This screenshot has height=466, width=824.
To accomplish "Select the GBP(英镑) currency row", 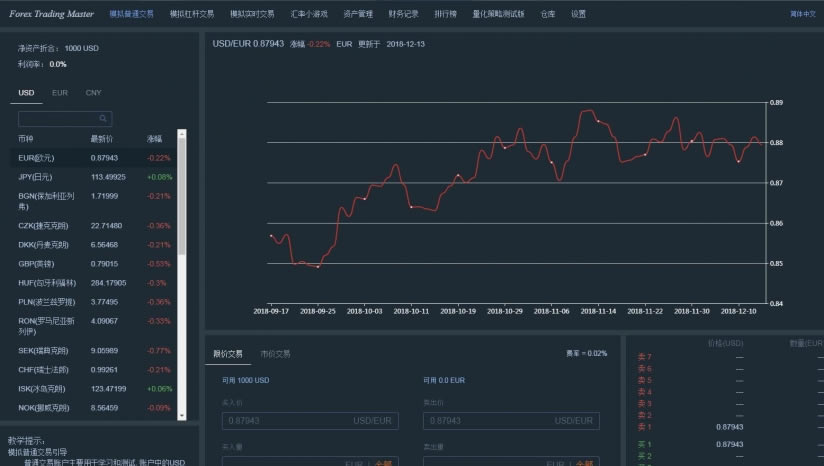I will 94,264.
